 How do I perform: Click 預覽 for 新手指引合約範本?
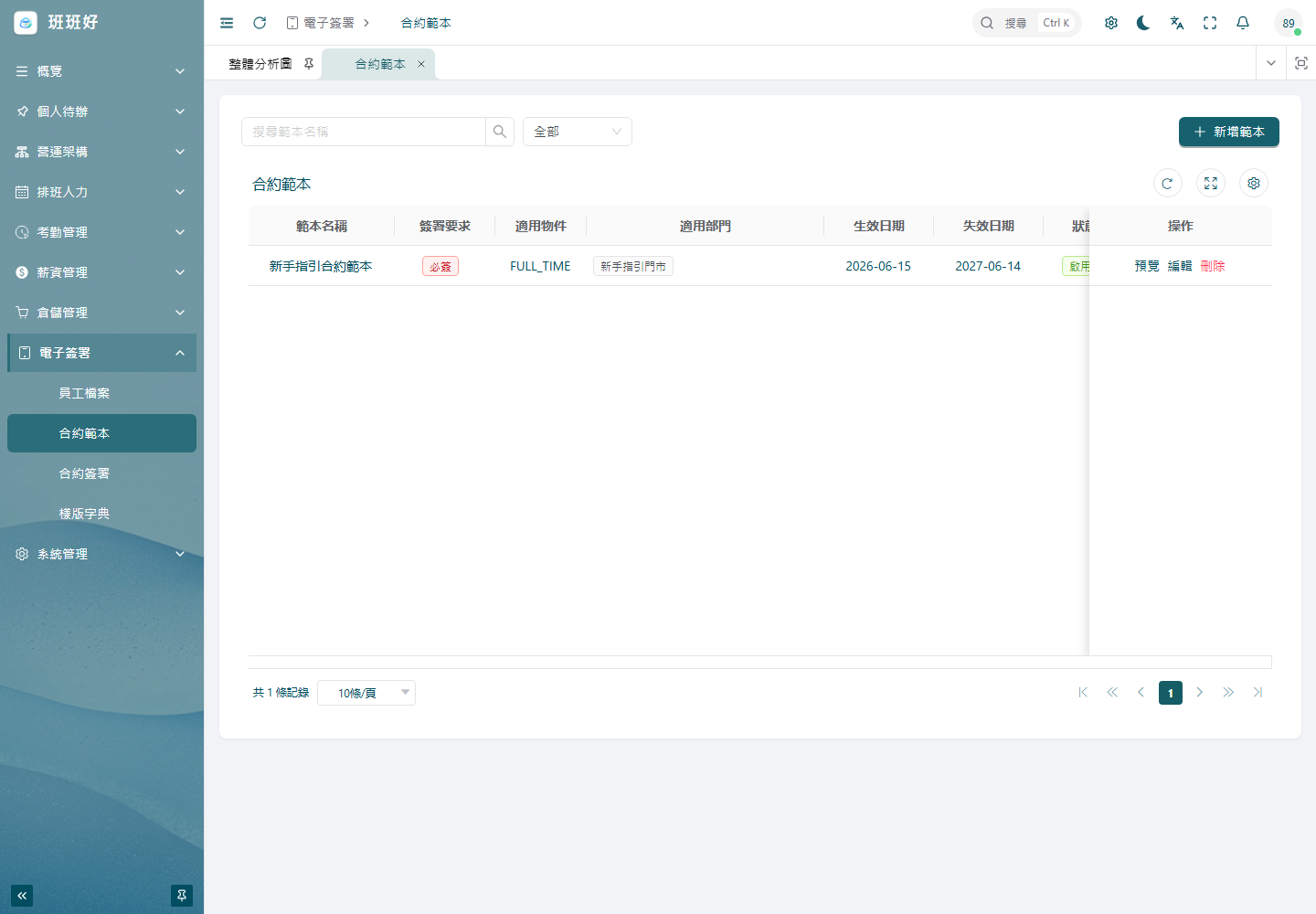pyautogui.click(x=1147, y=266)
